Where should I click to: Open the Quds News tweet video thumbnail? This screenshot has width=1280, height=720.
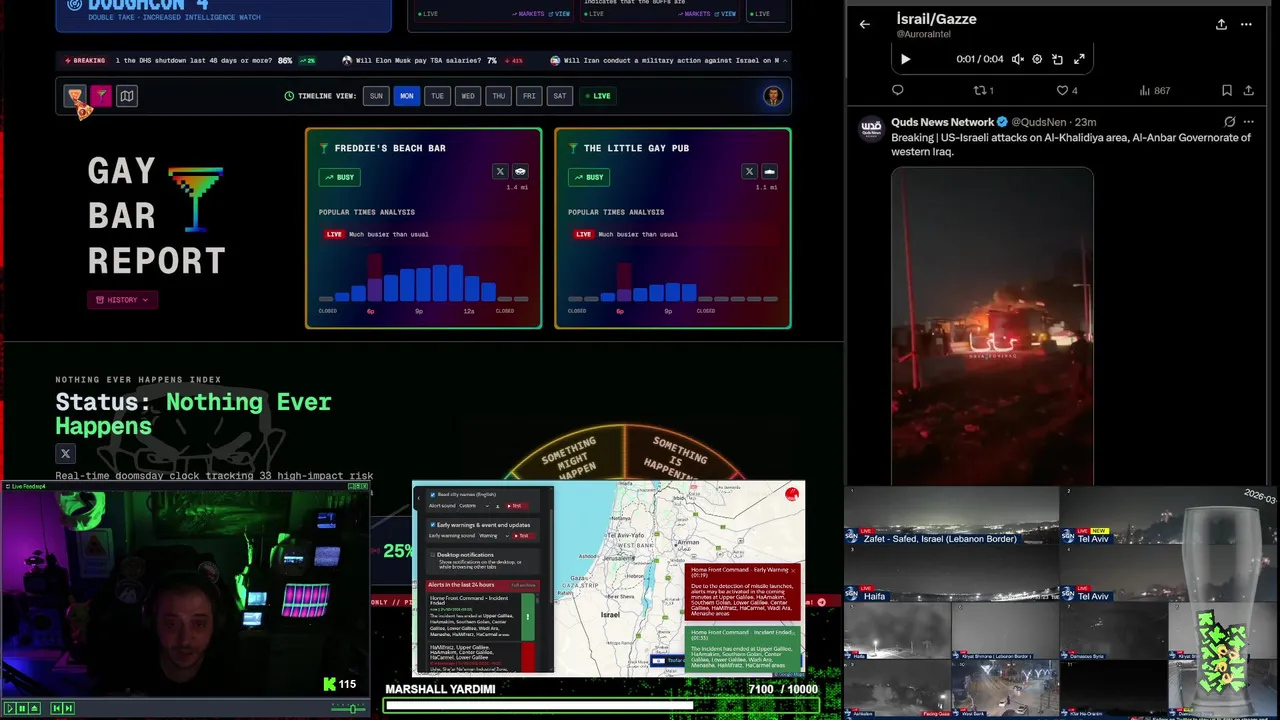click(x=992, y=326)
